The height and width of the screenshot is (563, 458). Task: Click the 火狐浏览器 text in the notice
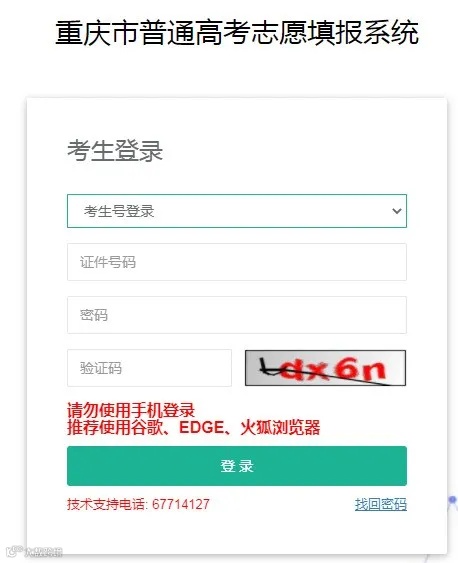click(280, 427)
